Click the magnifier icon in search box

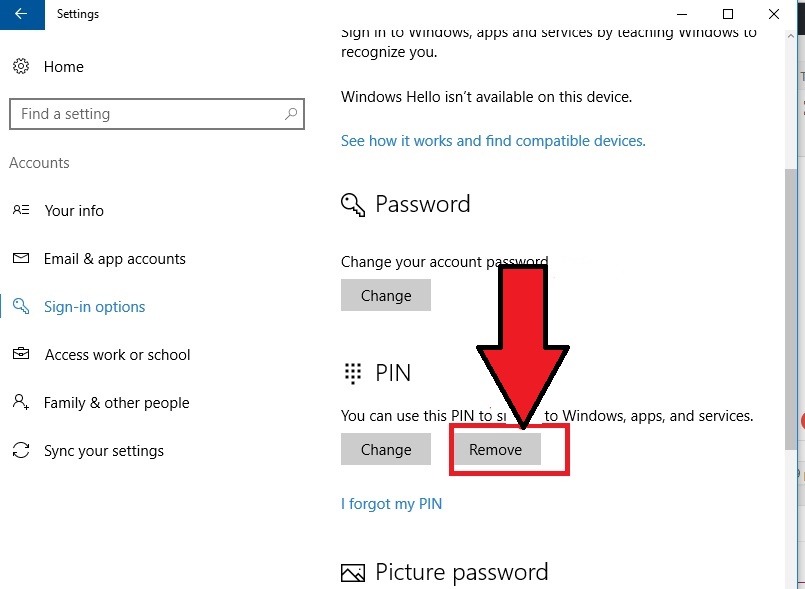[x=291, y=113]
